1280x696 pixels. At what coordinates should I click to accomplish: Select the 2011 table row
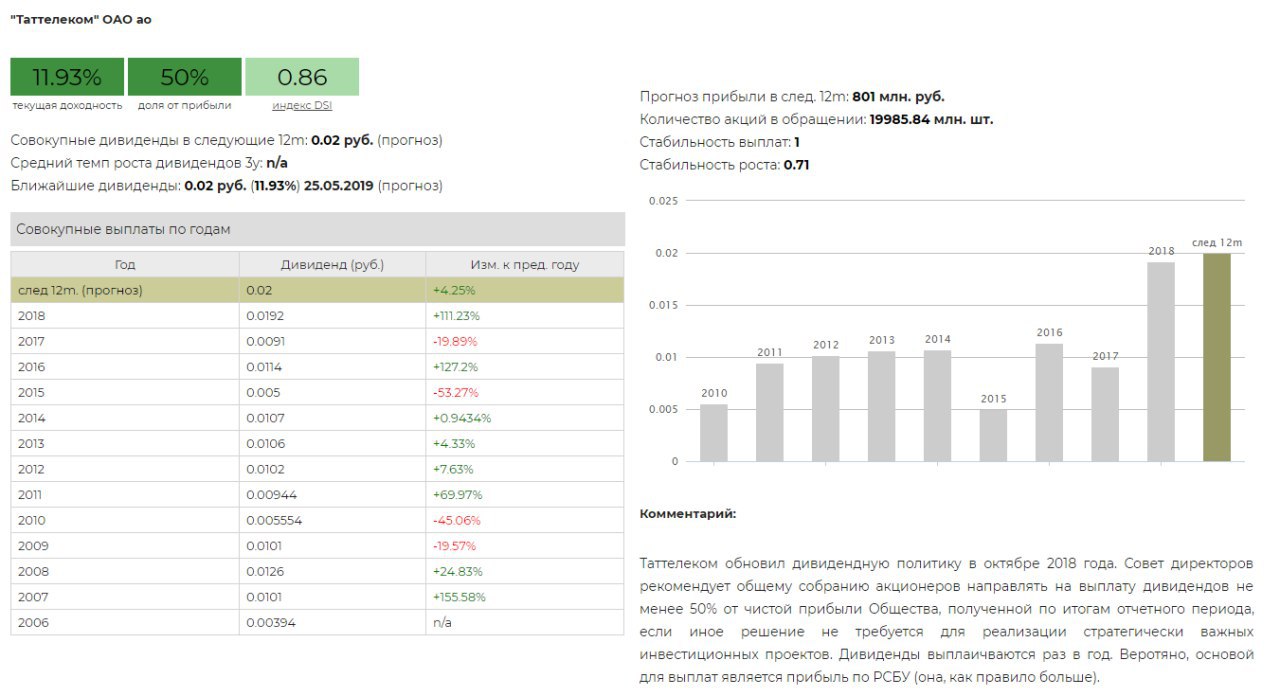click(317, 495)
